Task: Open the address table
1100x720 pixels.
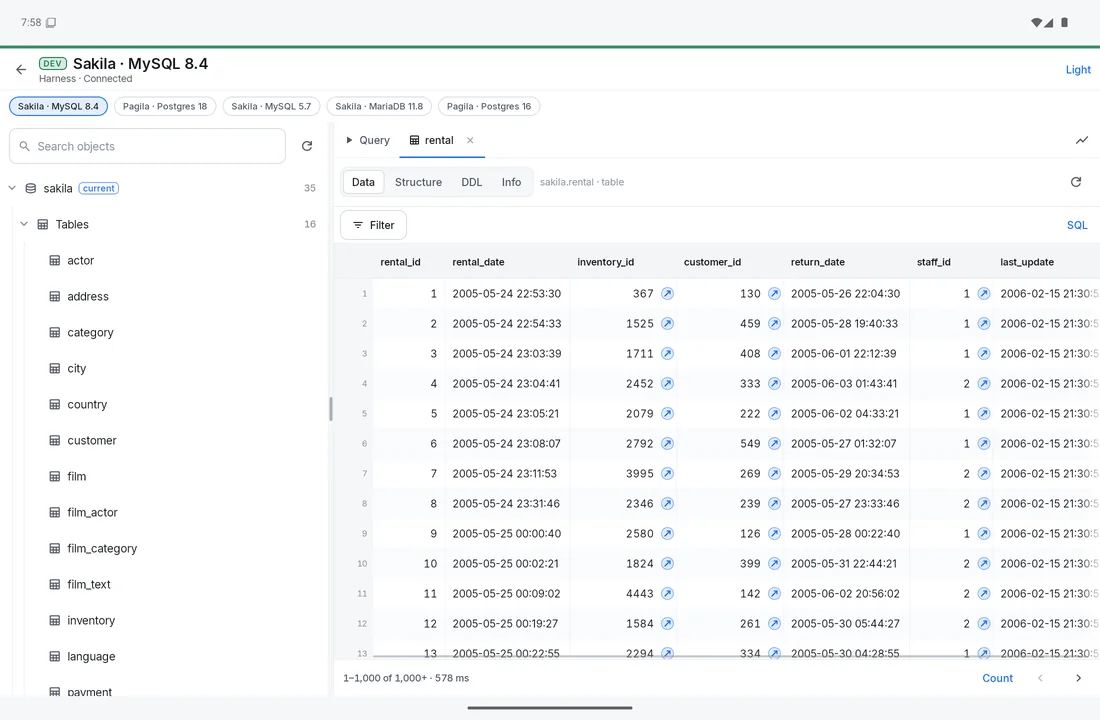Action: [x=88, y=296]
